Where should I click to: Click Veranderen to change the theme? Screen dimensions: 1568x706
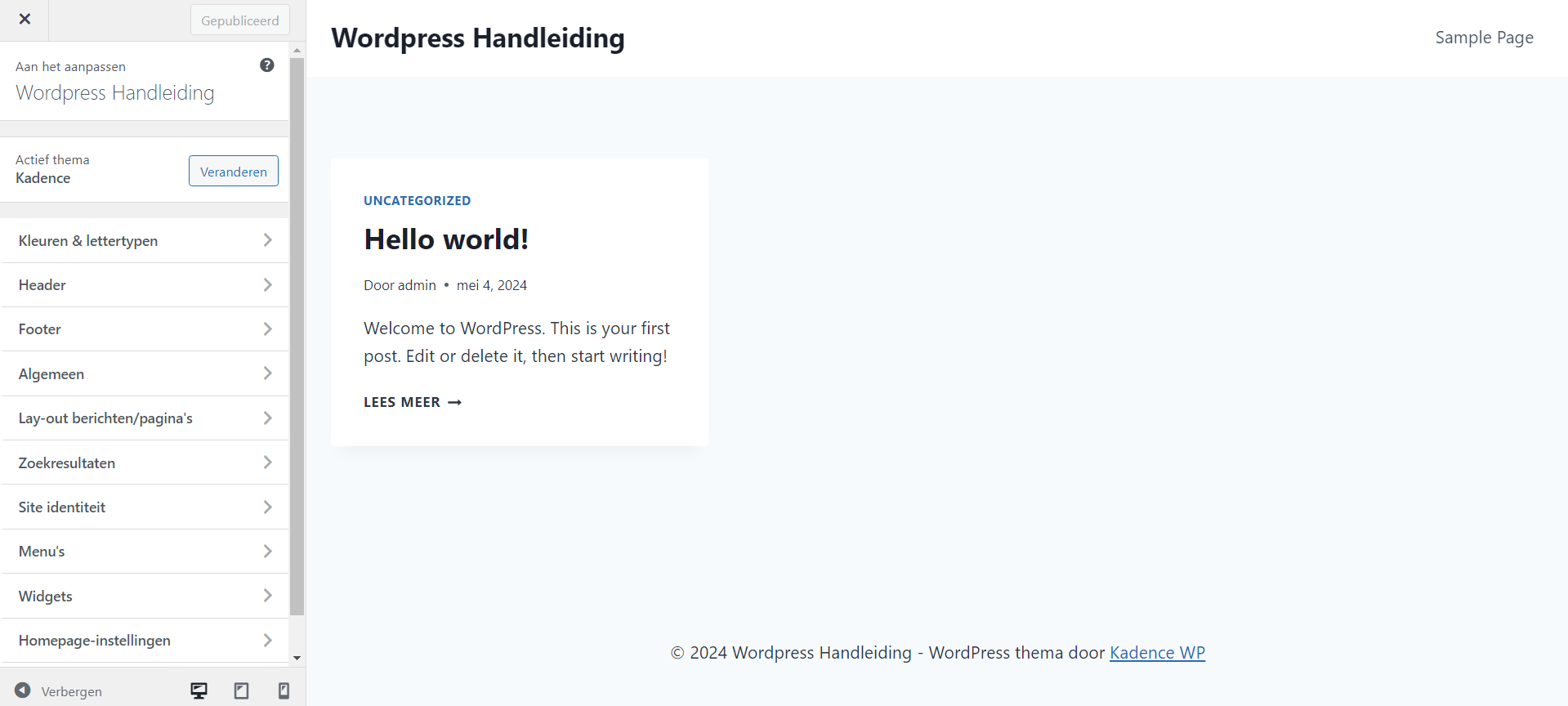pos(234,171)
